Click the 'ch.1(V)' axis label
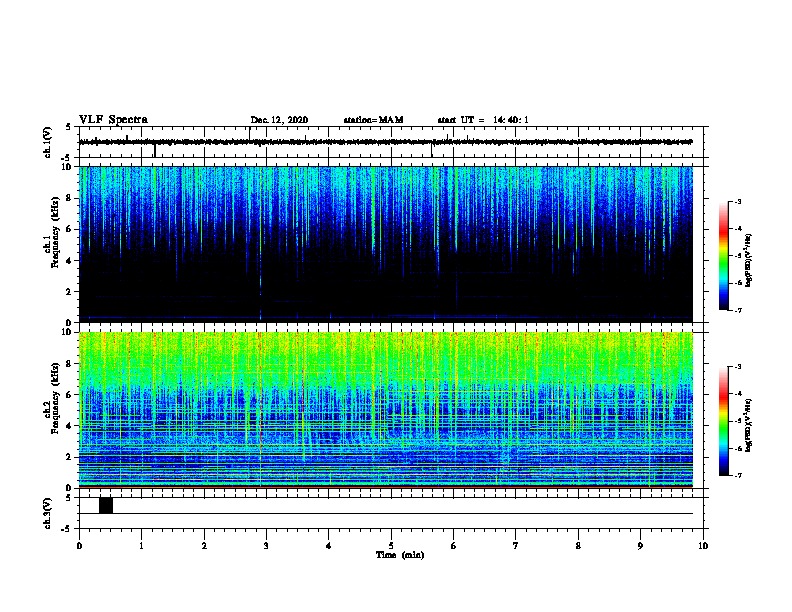The image size is (792, 612). pos(48,142)
